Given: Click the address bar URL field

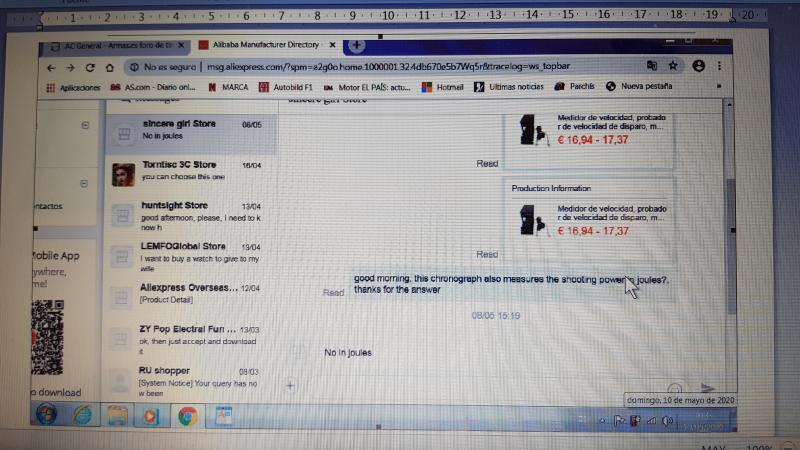Looking at the screenshot, I should [x=400, y=67].
